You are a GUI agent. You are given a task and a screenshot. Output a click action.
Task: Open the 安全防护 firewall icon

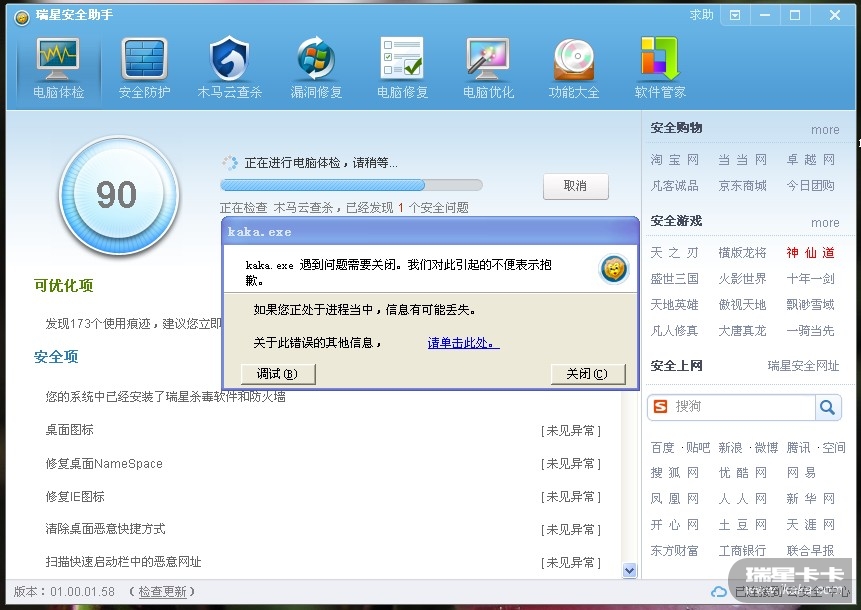[x=144, y=59]
